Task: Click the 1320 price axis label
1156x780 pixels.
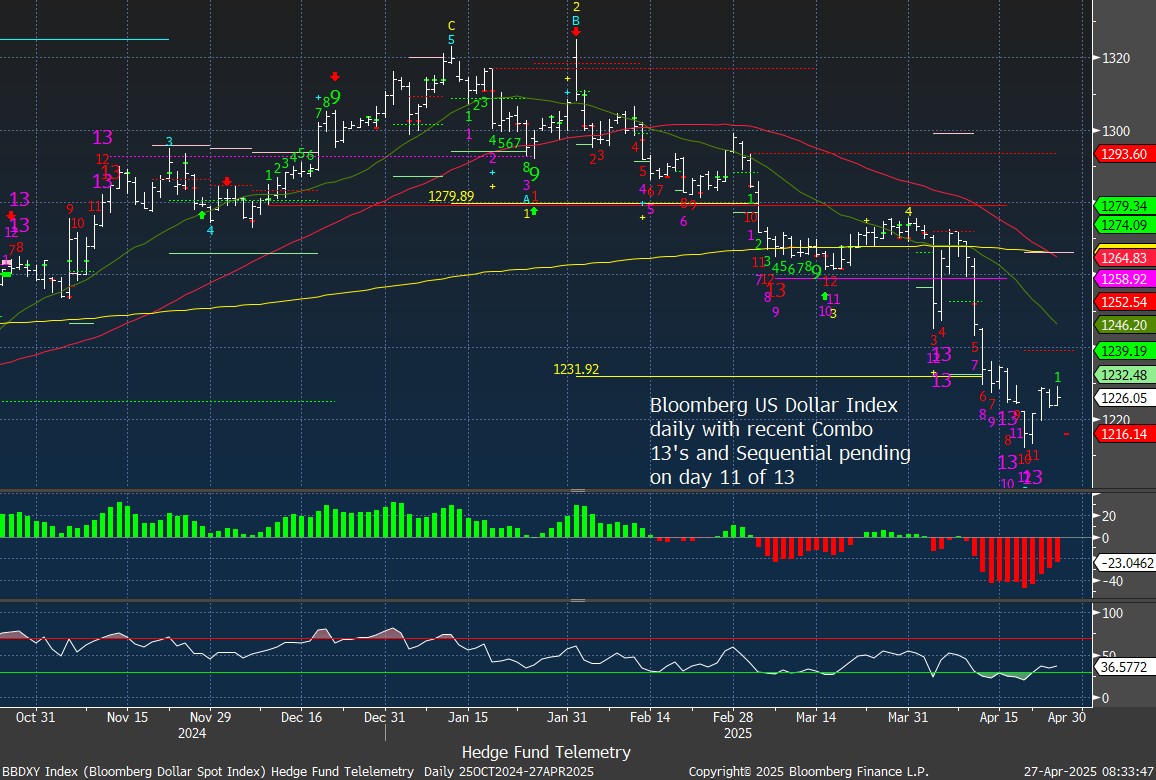Action: [1115, 58]
